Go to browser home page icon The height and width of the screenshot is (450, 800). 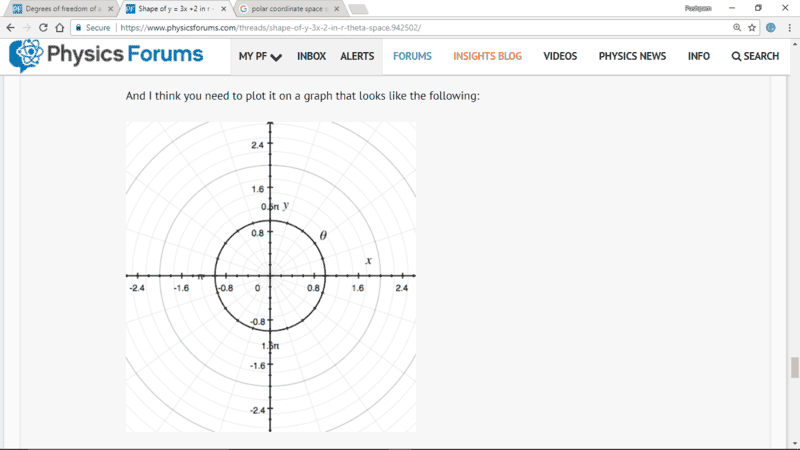coord(60,28)
